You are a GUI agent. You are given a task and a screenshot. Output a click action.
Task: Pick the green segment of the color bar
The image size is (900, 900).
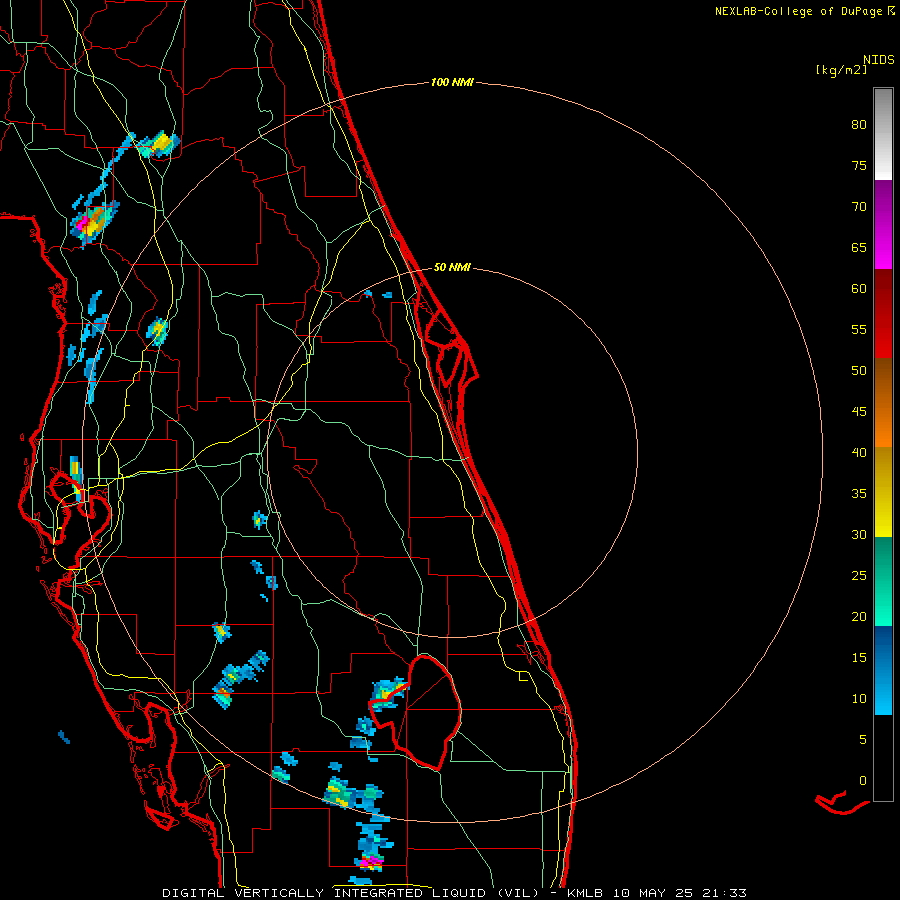click(x=883, y=581)
